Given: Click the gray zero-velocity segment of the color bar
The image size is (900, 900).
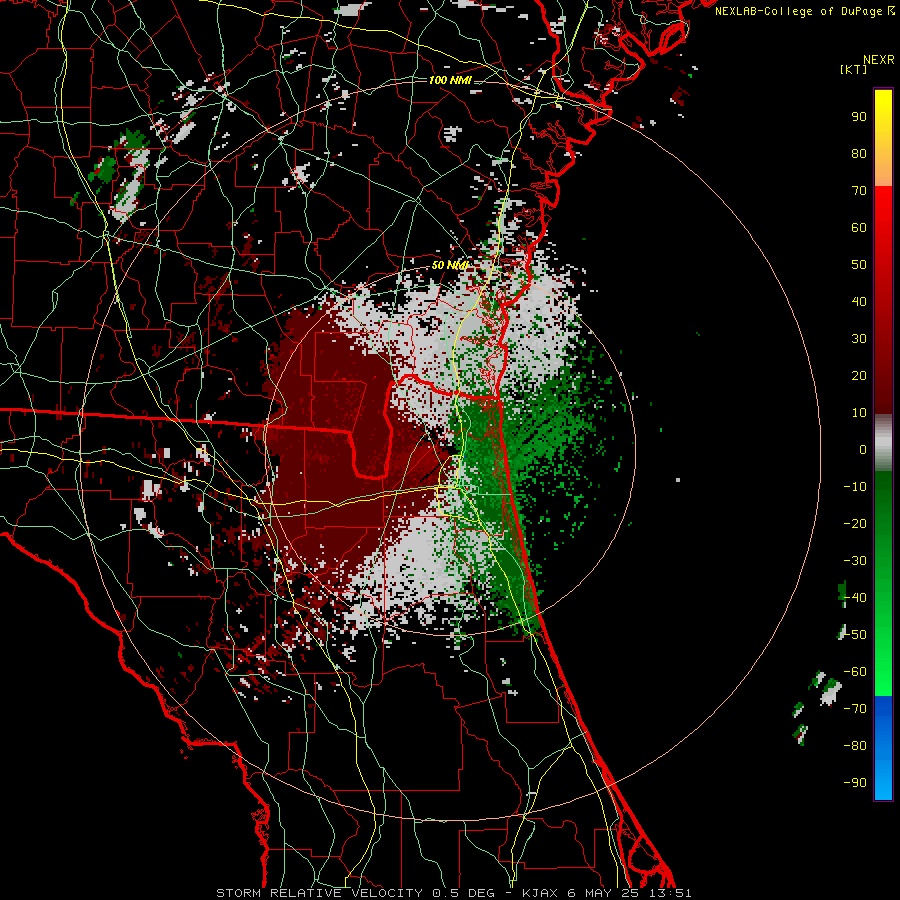Looking at the screenshot, I should tap(883, 443).
